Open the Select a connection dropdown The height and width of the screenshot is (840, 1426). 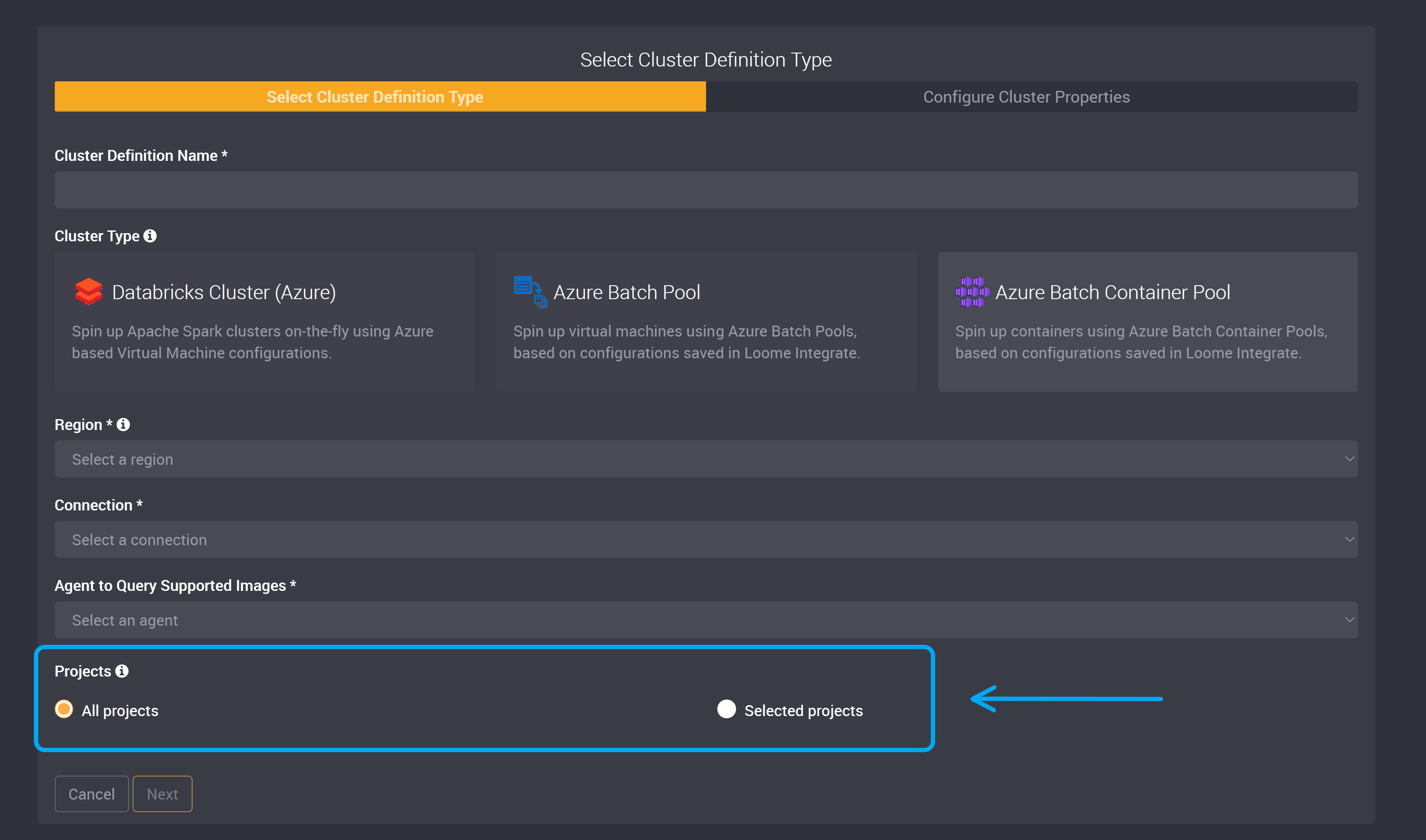point(706,540)
